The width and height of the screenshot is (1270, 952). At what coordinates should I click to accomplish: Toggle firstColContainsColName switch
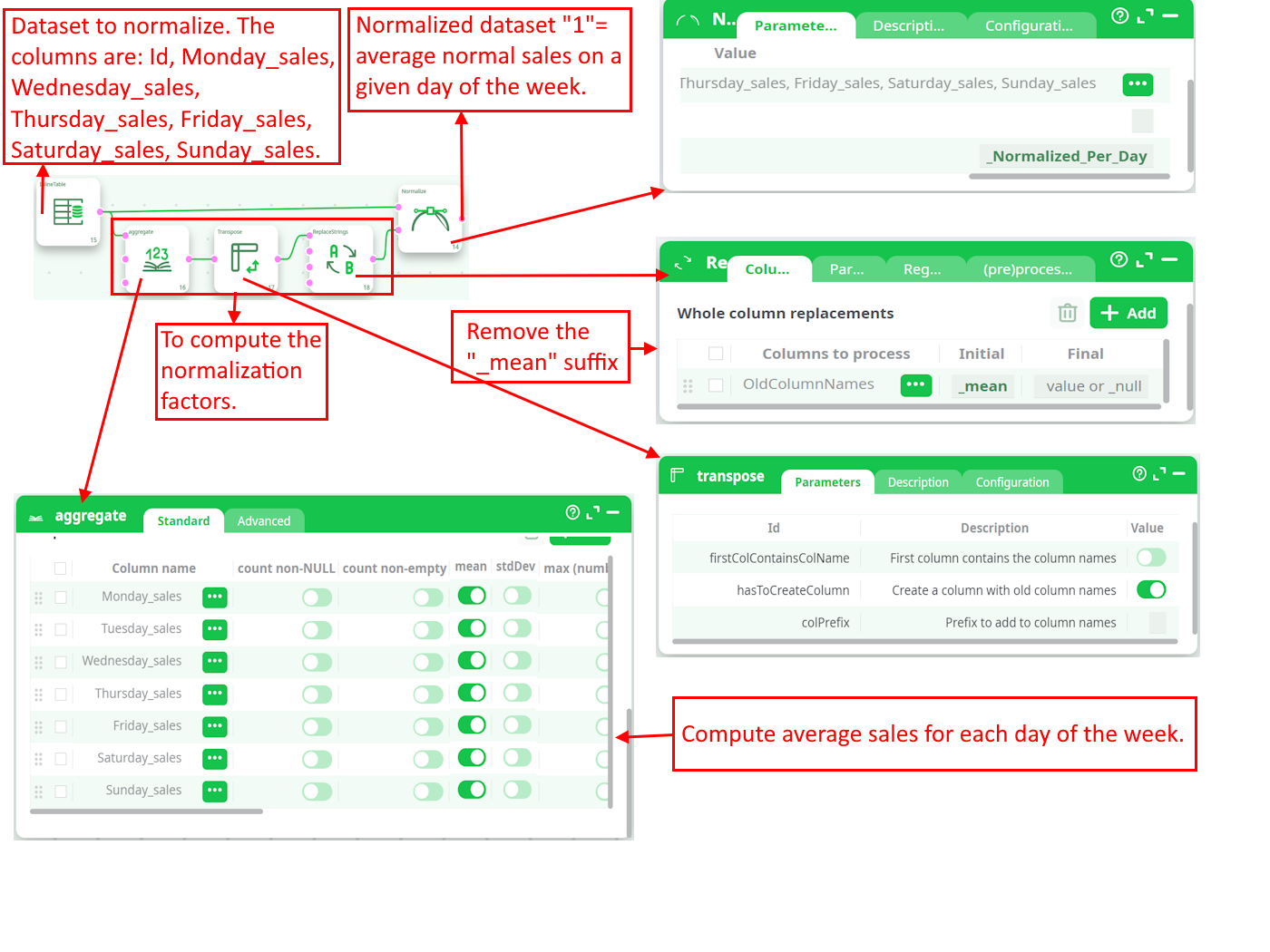click(1150, 558)
